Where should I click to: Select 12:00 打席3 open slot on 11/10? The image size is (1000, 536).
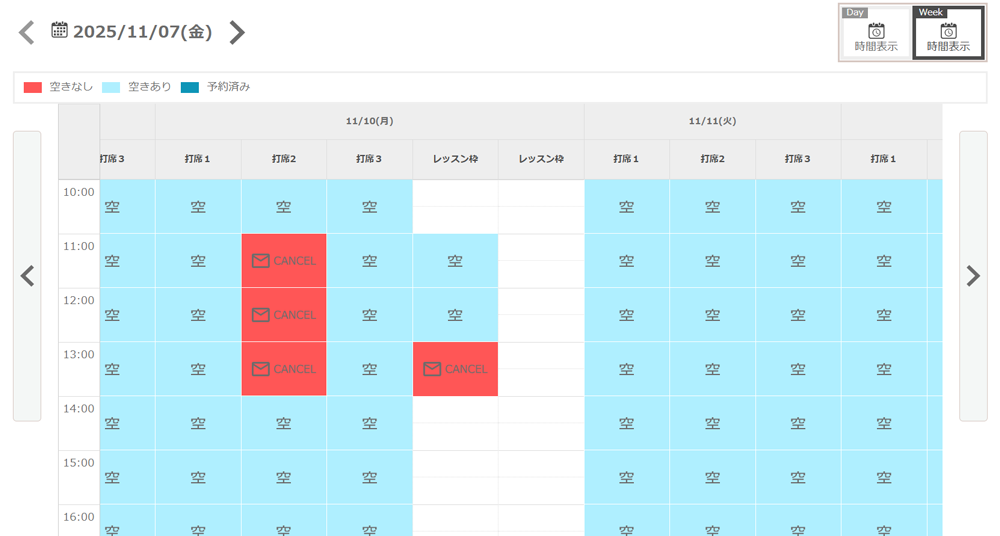369,315
